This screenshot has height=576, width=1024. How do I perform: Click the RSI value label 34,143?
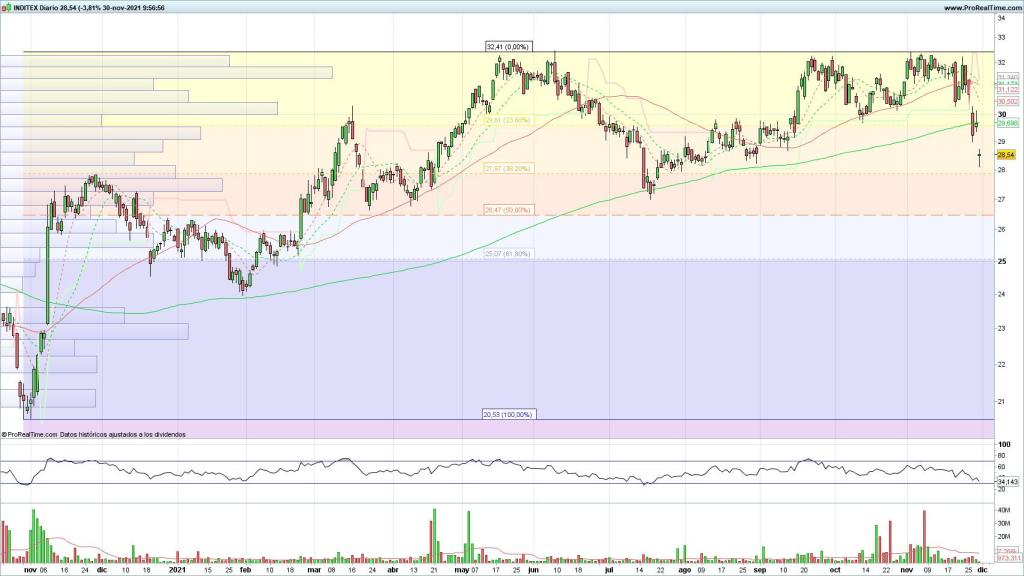click(1005, 481)
